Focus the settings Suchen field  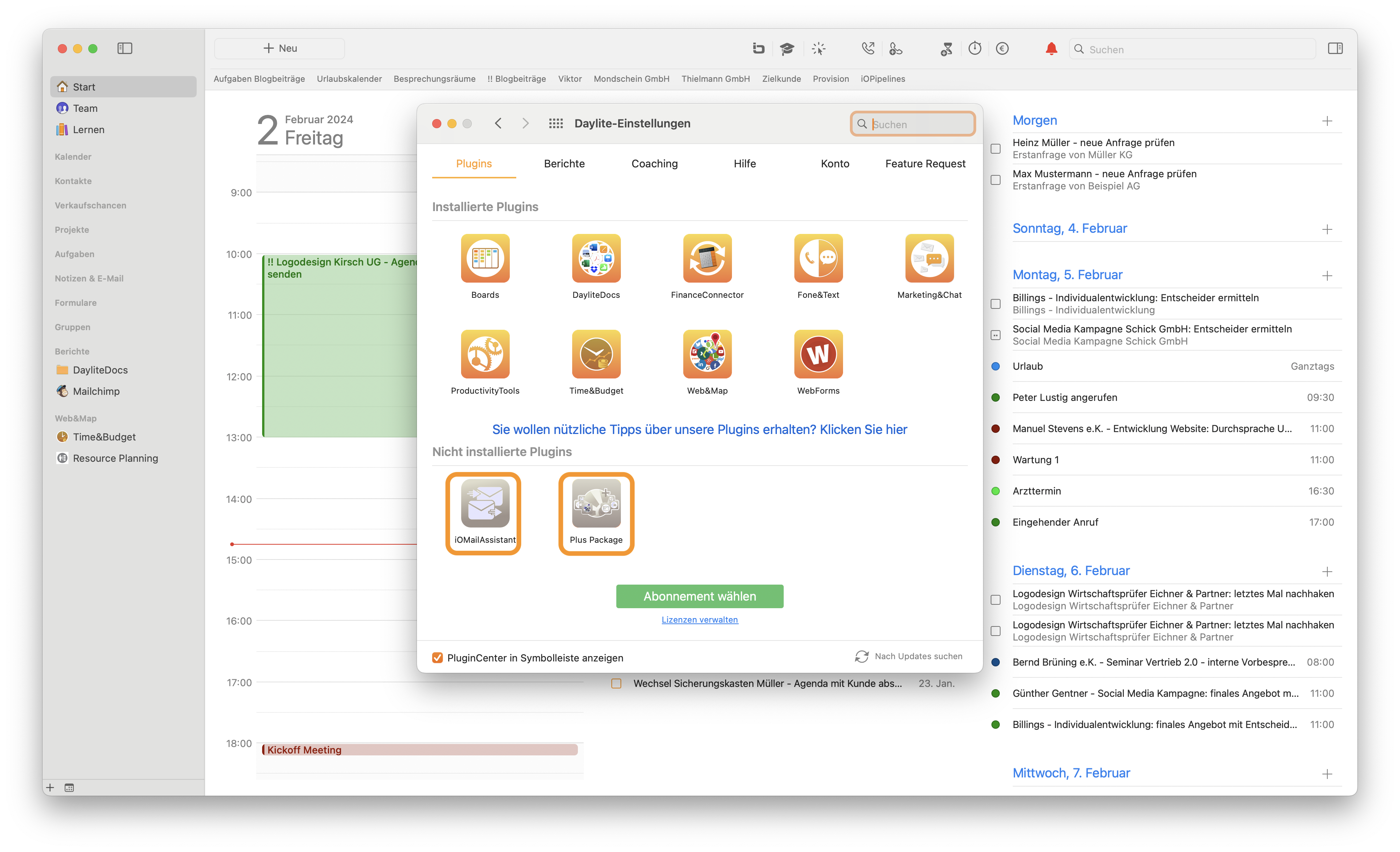click(913, 124)
